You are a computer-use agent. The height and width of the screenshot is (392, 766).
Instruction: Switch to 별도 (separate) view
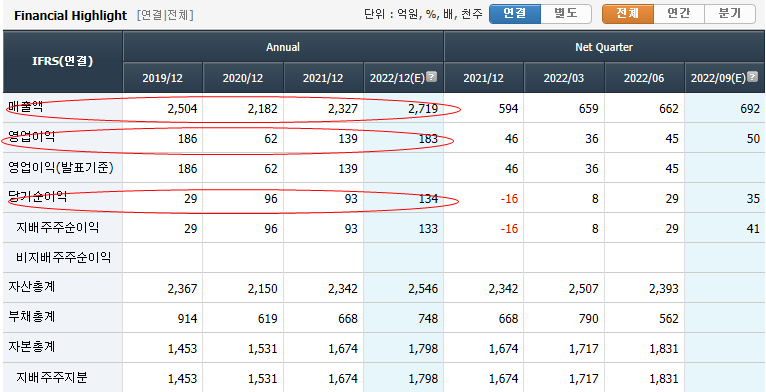click(566, 14)
